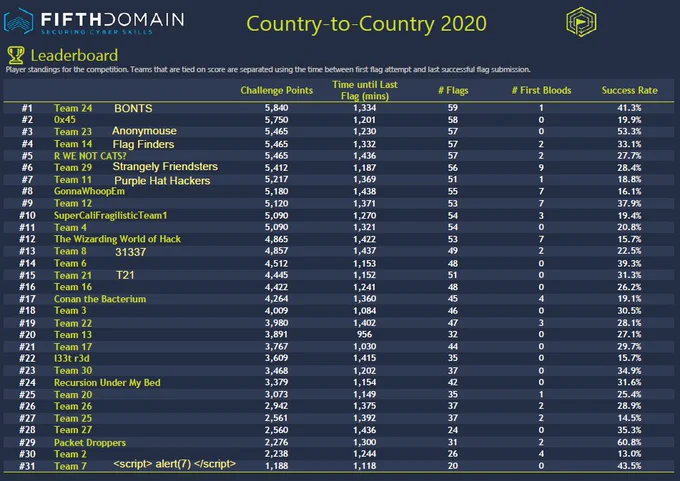This screenshot has width=680, height=481.
Task: Select R WE NOT CATS? team
Action: click(x=90, y=156)
